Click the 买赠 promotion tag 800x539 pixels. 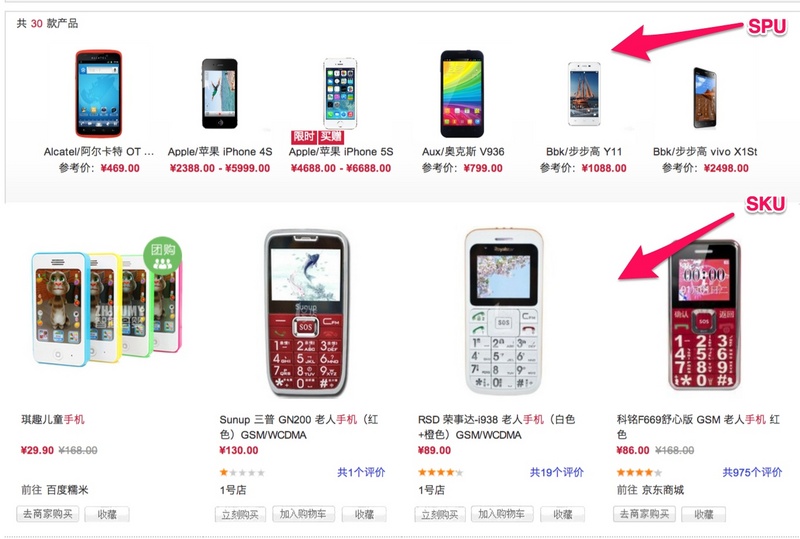[331, 136]
